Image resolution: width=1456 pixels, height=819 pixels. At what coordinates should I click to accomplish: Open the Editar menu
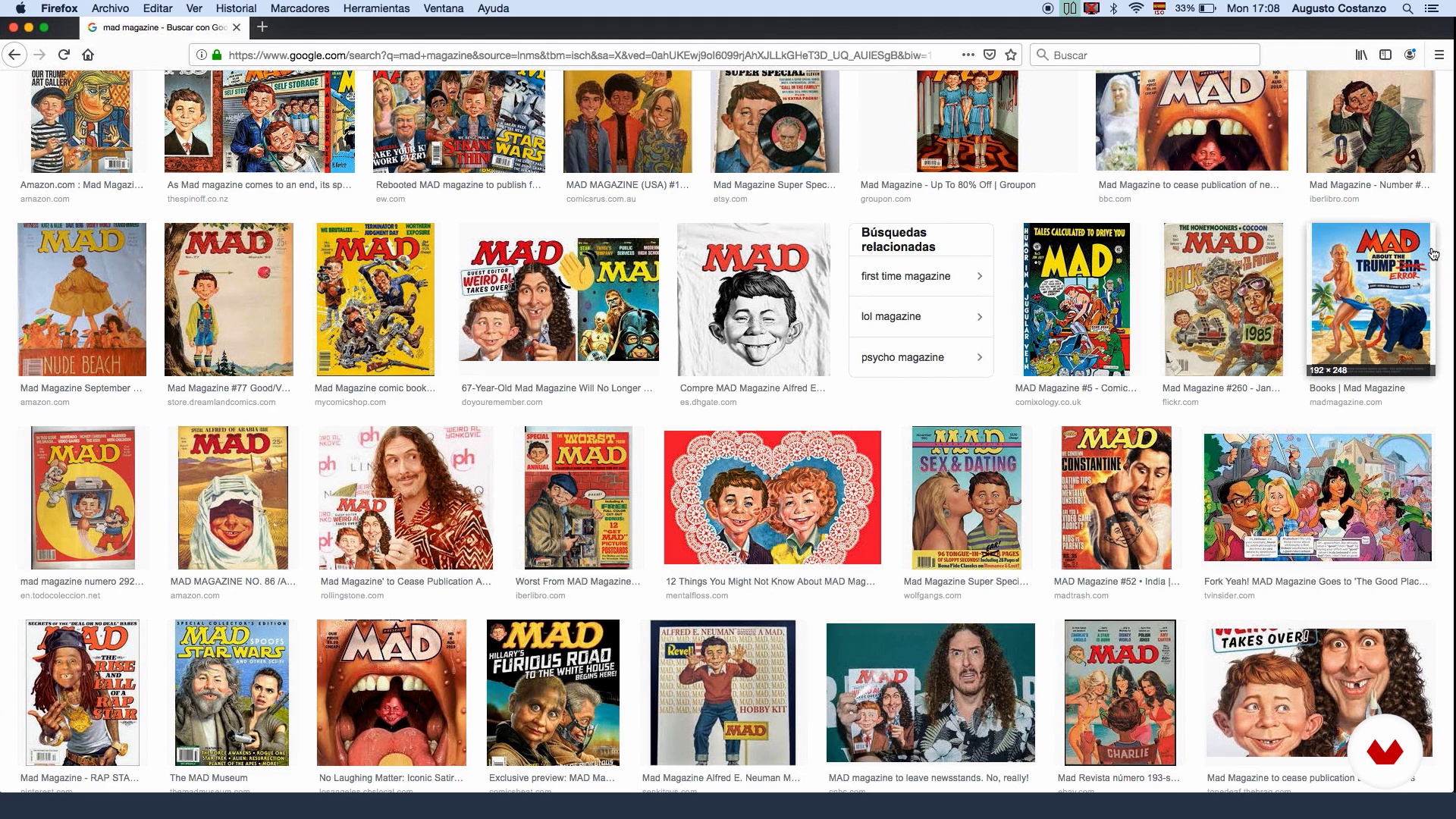pyautogui.click(x=157, y=8)
